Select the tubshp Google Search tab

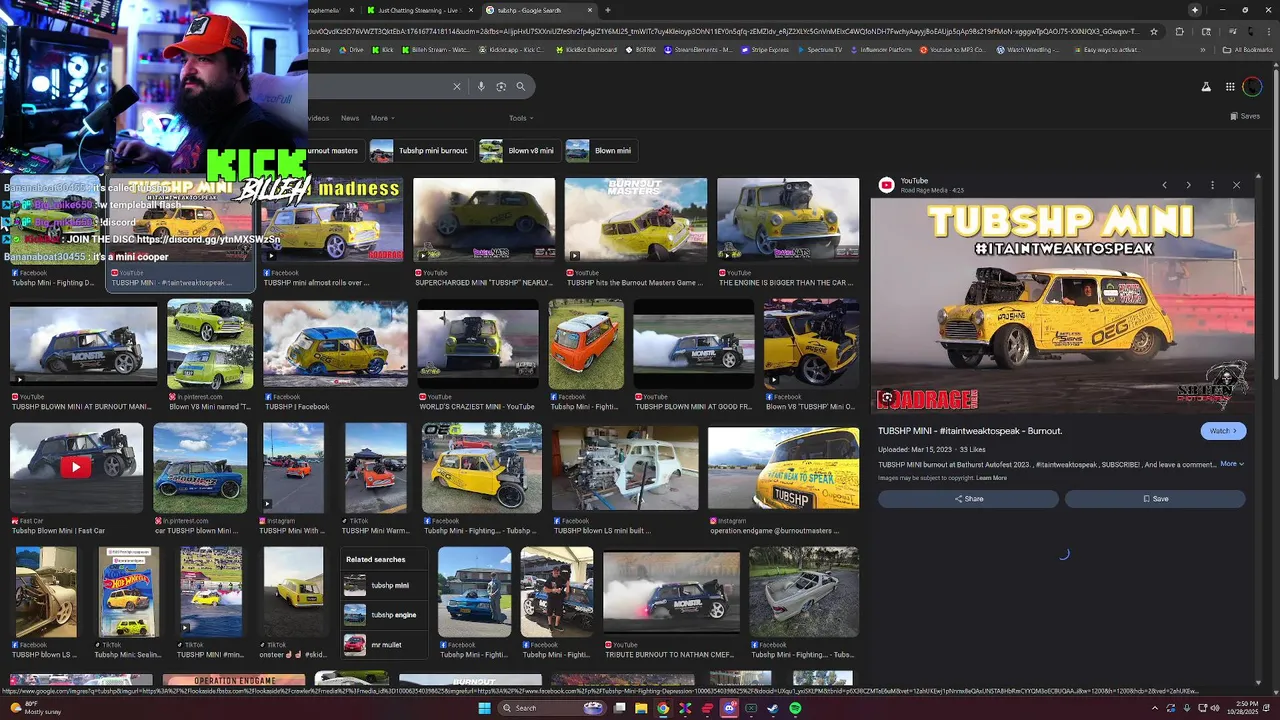pyautogui.click(x=538, y=10)
